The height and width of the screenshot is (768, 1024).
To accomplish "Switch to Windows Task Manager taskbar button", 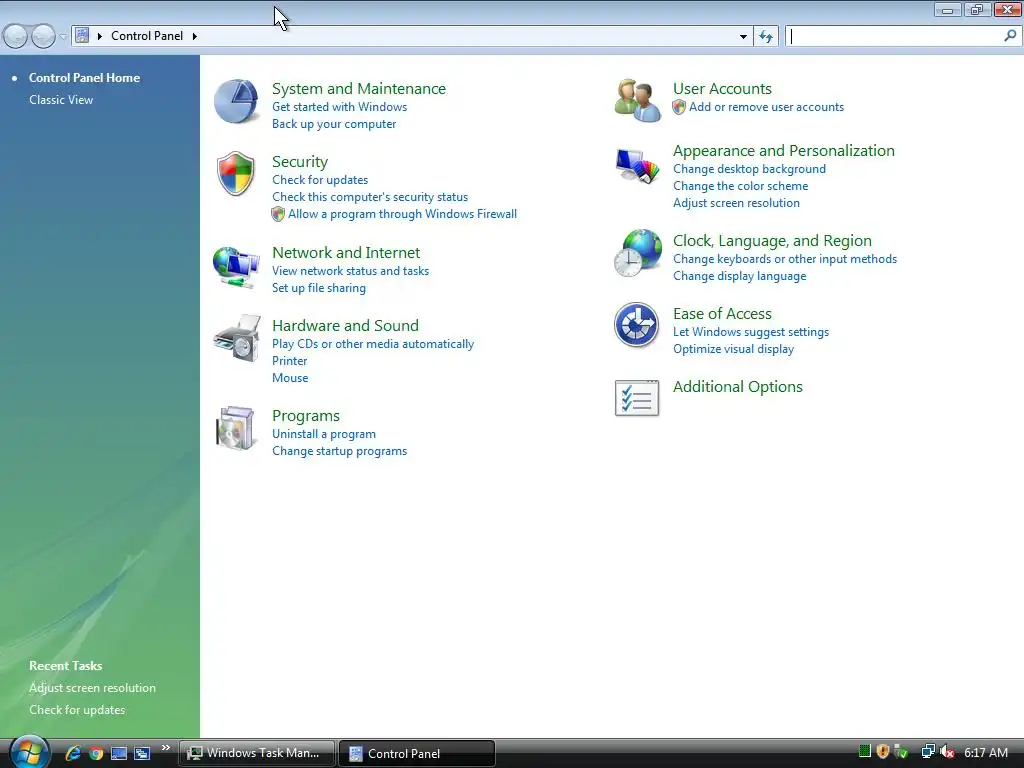I will (x=257, y=753).
